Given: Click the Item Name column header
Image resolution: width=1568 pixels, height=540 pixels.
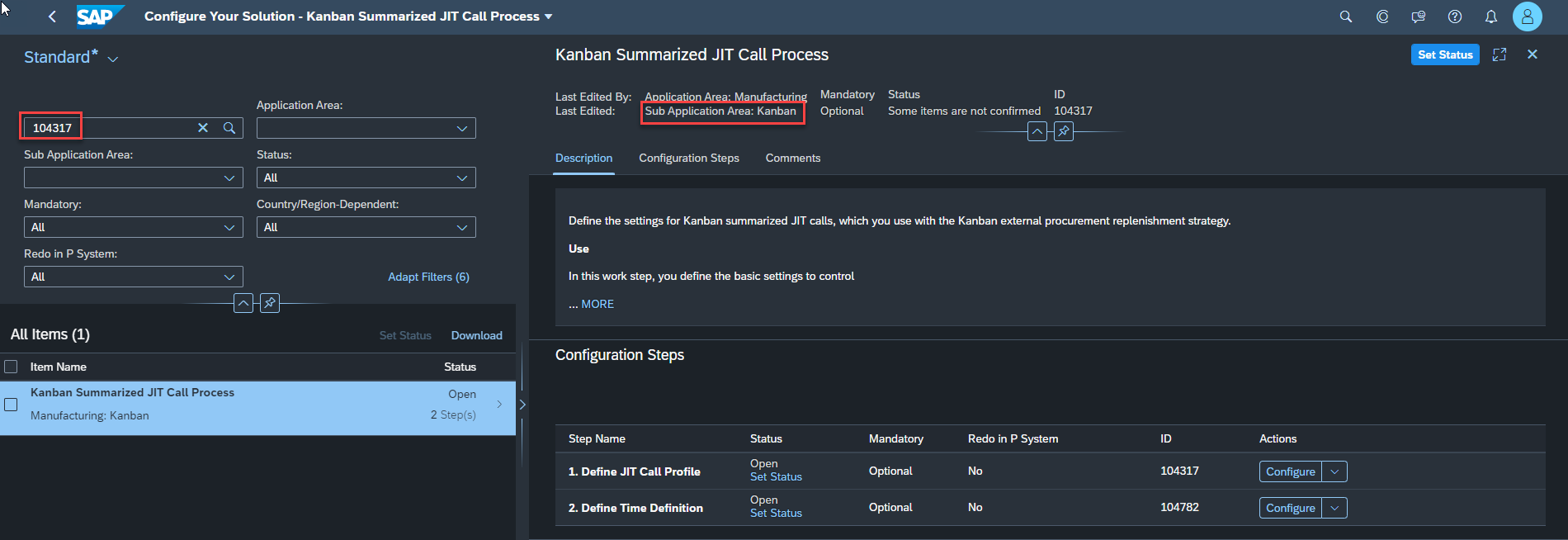Looking at the screenshot, I should (x=58, y=367).
